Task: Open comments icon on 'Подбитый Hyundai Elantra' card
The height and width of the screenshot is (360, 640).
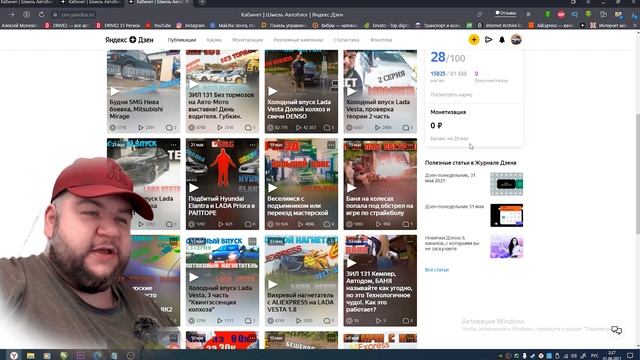Action: [248, 224]
